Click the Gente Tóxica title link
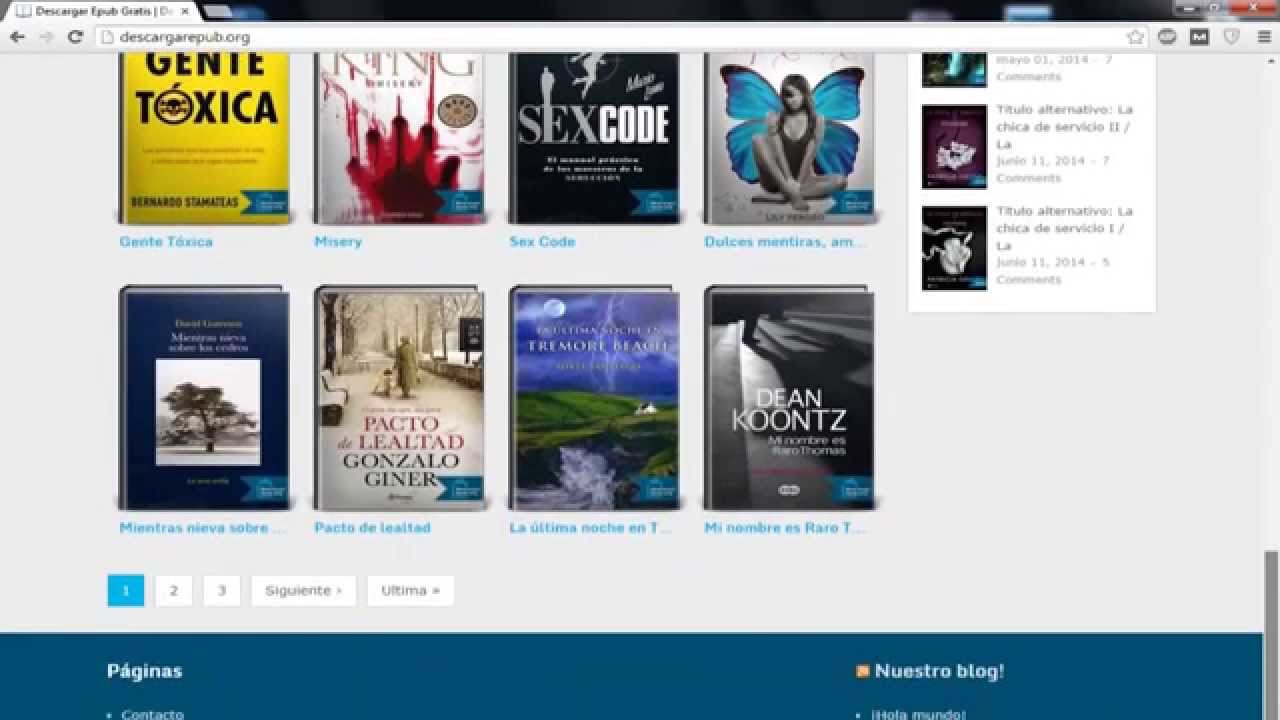The image size is (1280, 720). (x=166, y=242)
